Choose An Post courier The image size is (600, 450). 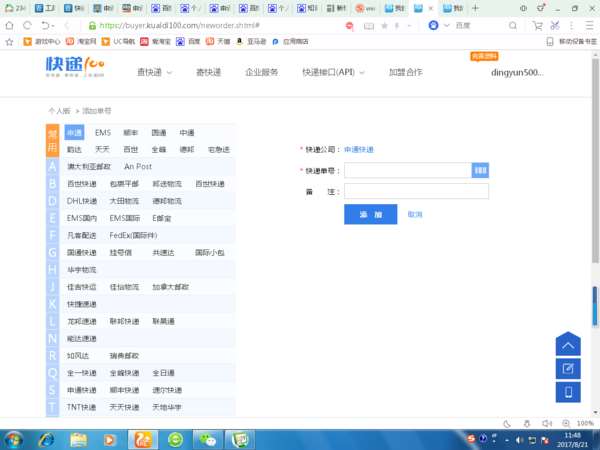(138, 166)
